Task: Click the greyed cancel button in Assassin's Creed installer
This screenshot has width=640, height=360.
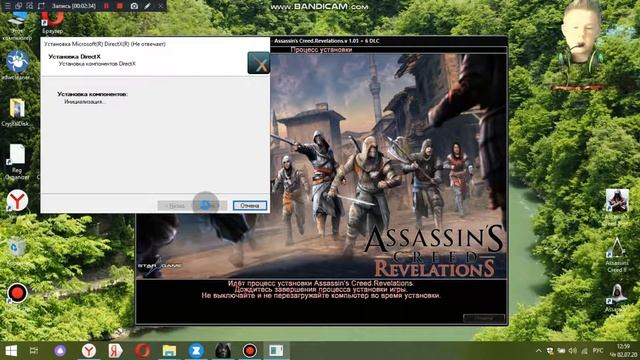Action: 484,318
